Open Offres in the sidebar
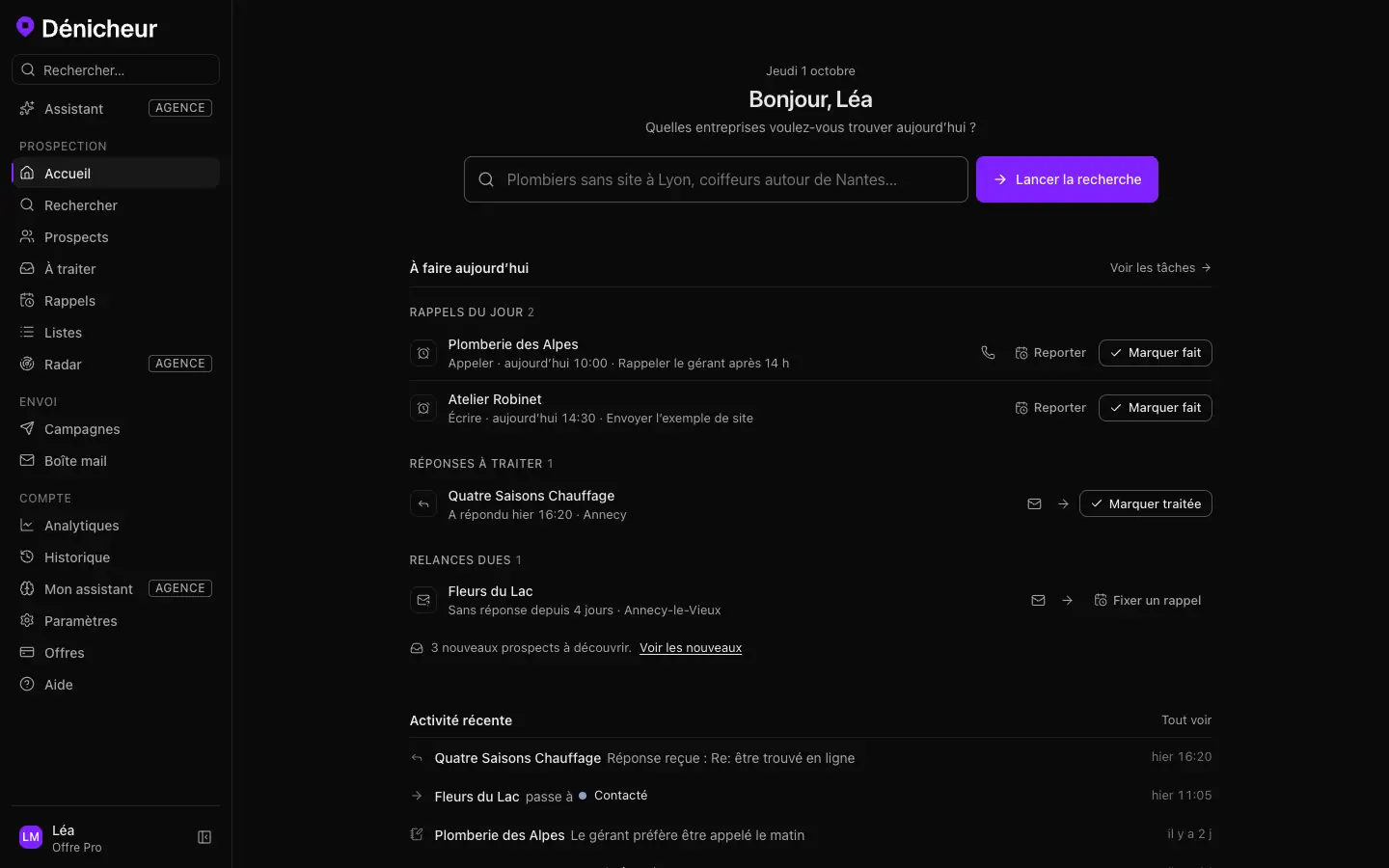Screen dimensions: 1389x868 pos(116,653)
